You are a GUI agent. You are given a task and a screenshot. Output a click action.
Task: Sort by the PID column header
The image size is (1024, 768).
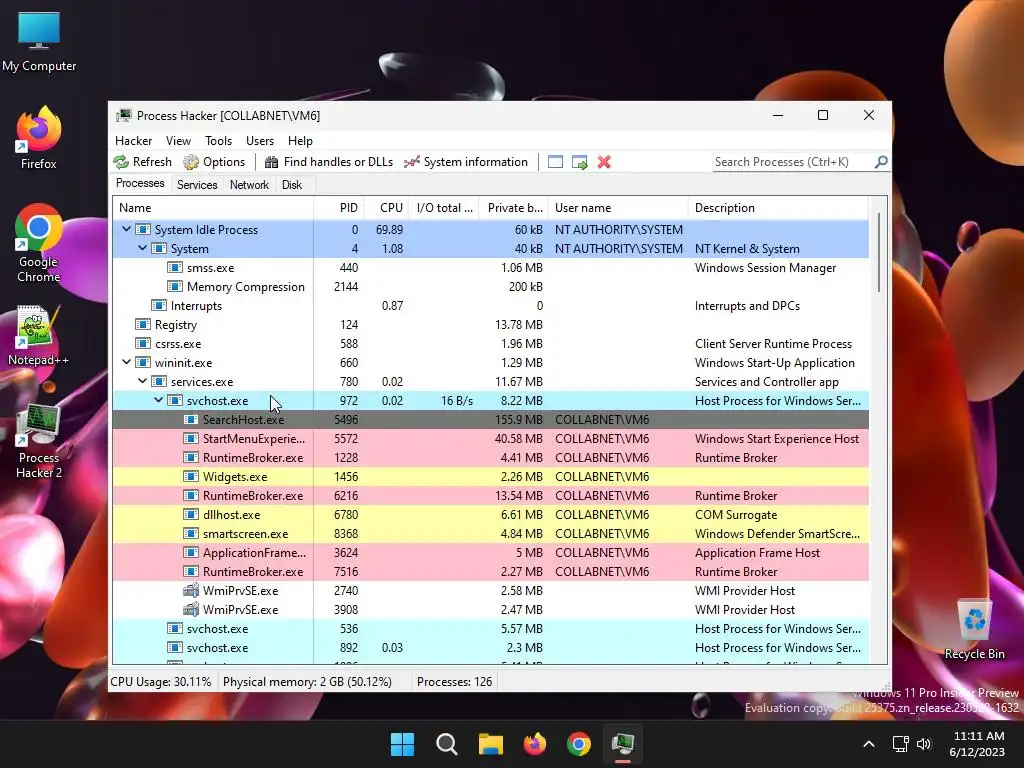(x=339, y=208)
